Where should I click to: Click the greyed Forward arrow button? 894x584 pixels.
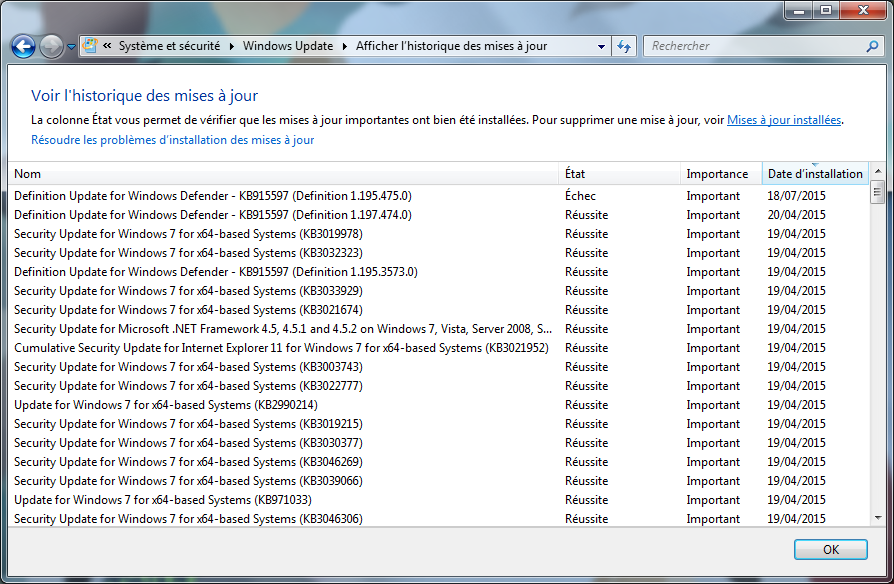coord(51,46)
